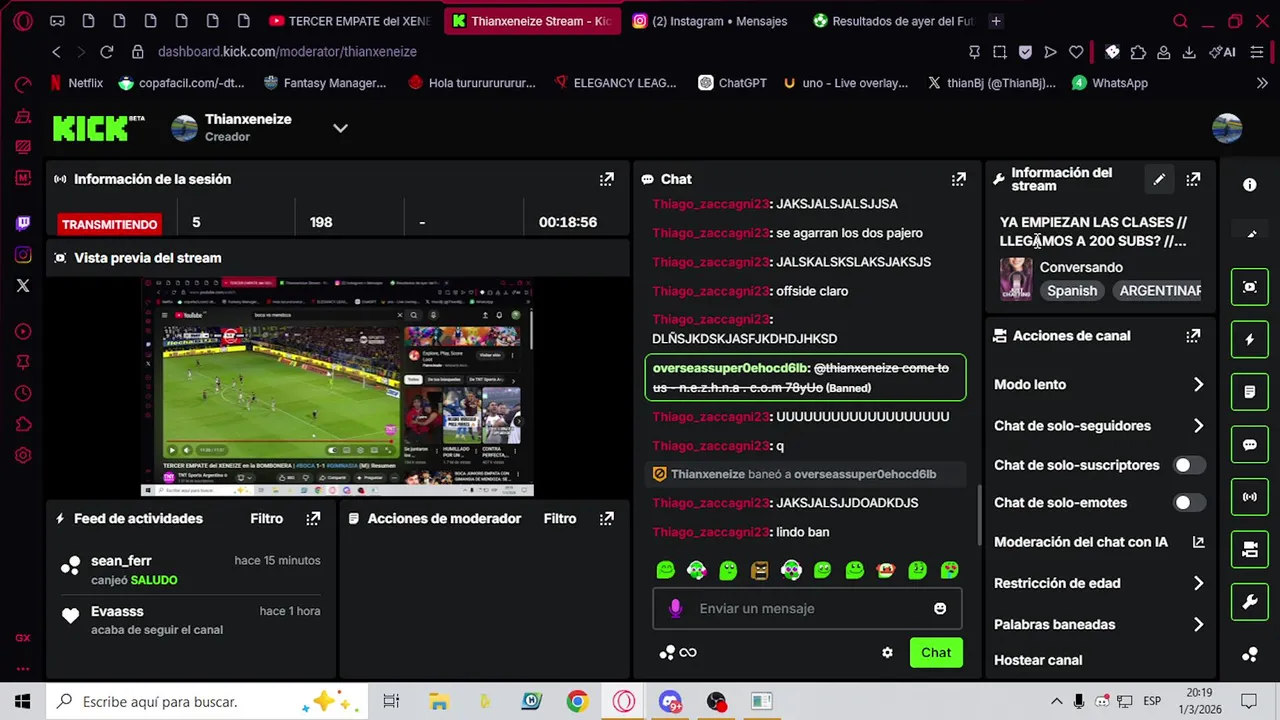Click the Kick logo
Image resolution: width=1280 pixels, height=720 pixels.
pos(98,127)
